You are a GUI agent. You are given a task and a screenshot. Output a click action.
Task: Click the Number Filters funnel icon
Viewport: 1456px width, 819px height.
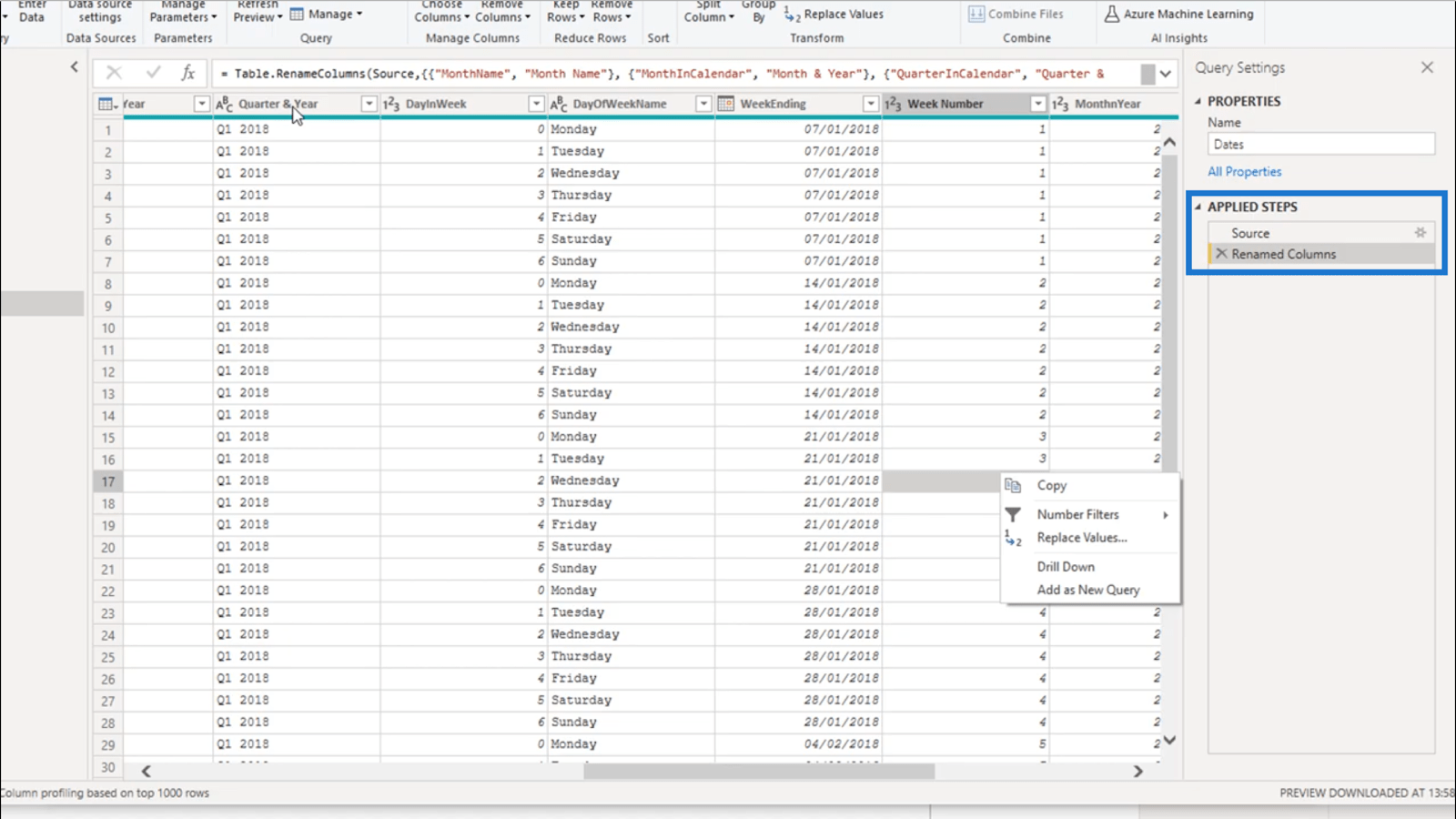pos(1013,515)
